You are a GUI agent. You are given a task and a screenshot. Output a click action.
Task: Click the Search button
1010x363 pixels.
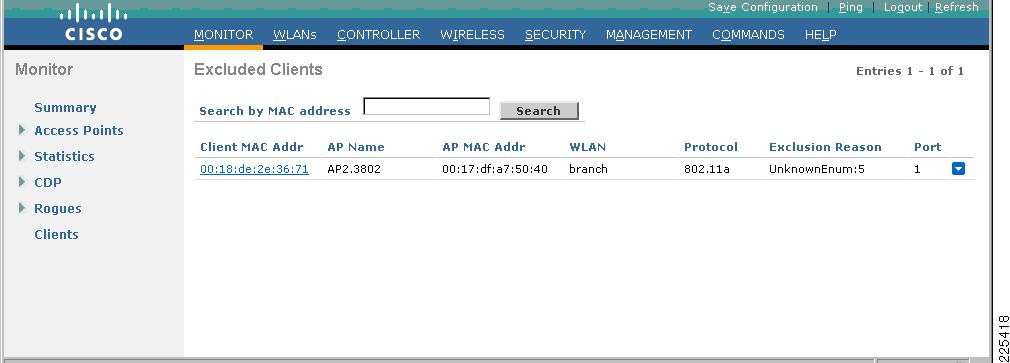(538, 111)
